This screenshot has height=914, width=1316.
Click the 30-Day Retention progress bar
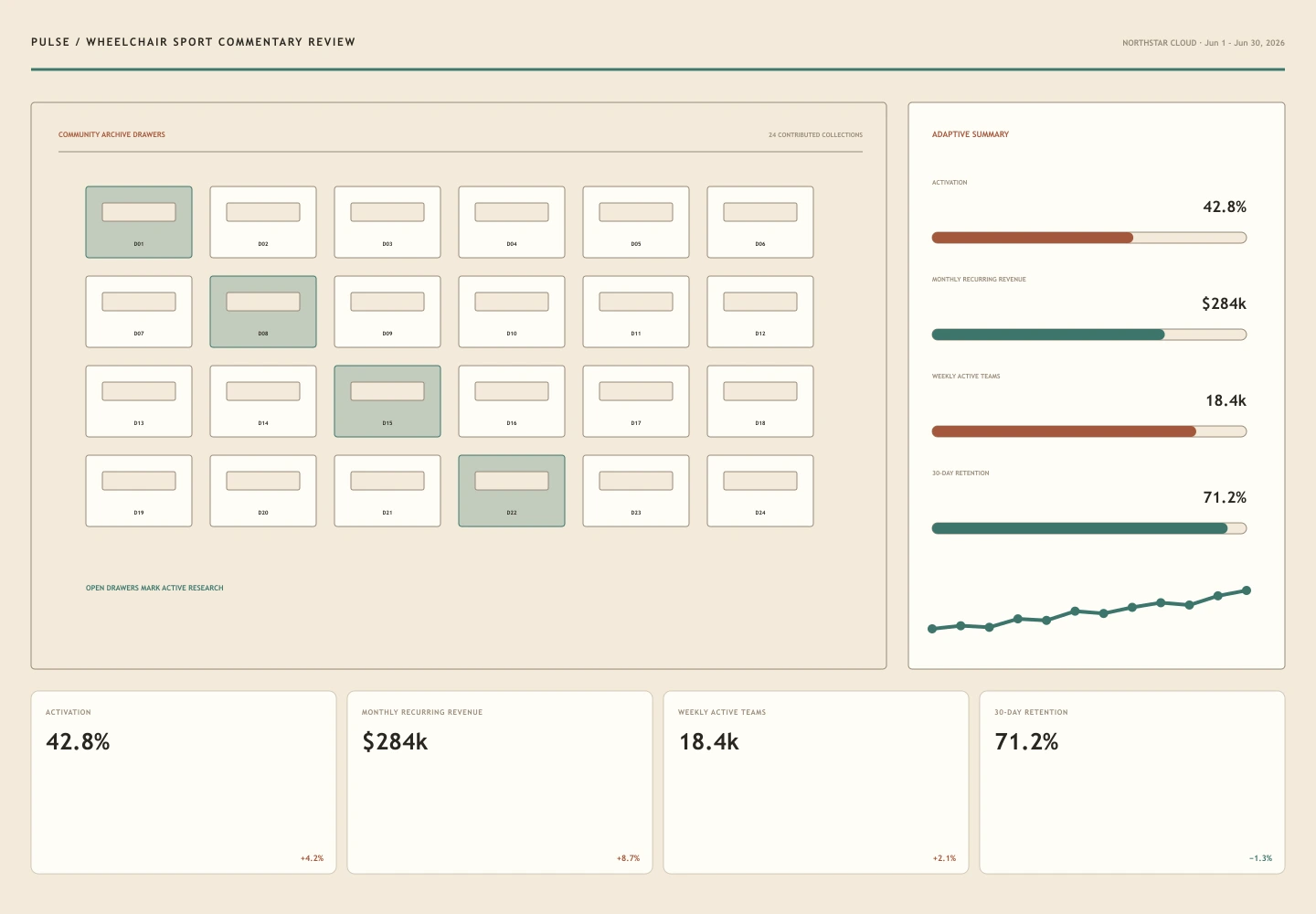coord(1089,528)
